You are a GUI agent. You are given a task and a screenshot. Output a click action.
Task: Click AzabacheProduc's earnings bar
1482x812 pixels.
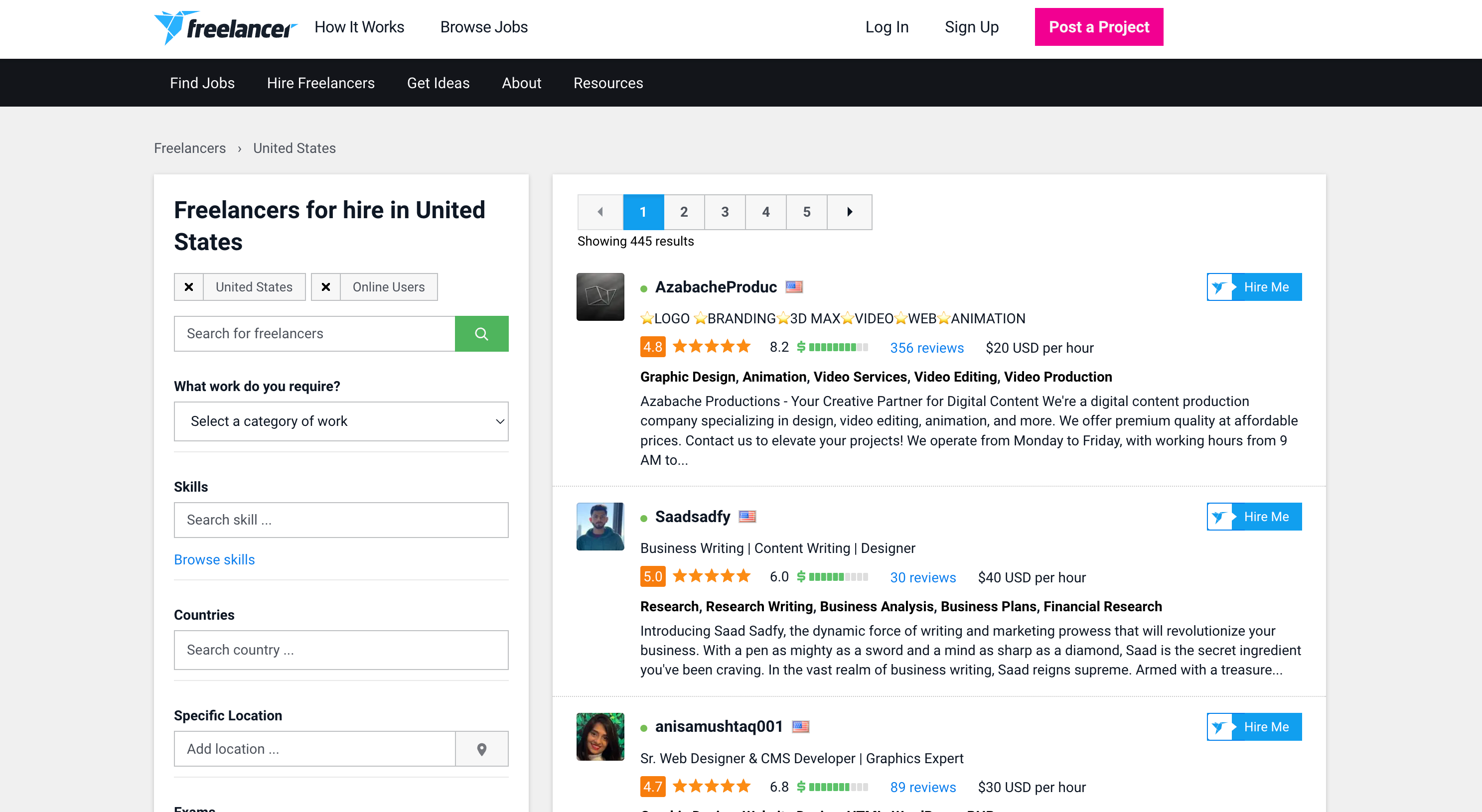coord(833,347)
